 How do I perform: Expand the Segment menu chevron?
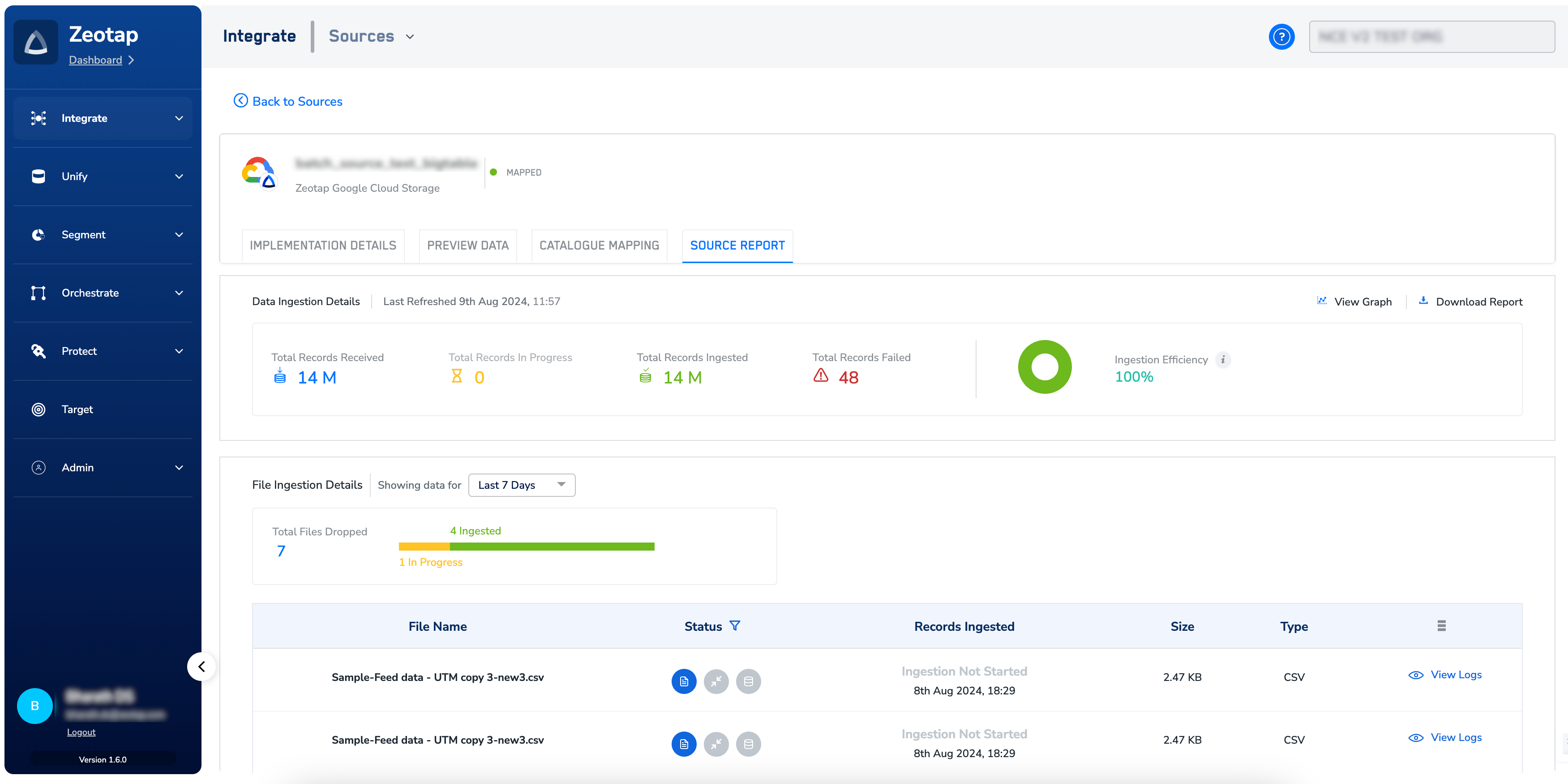tap(179, 235)
